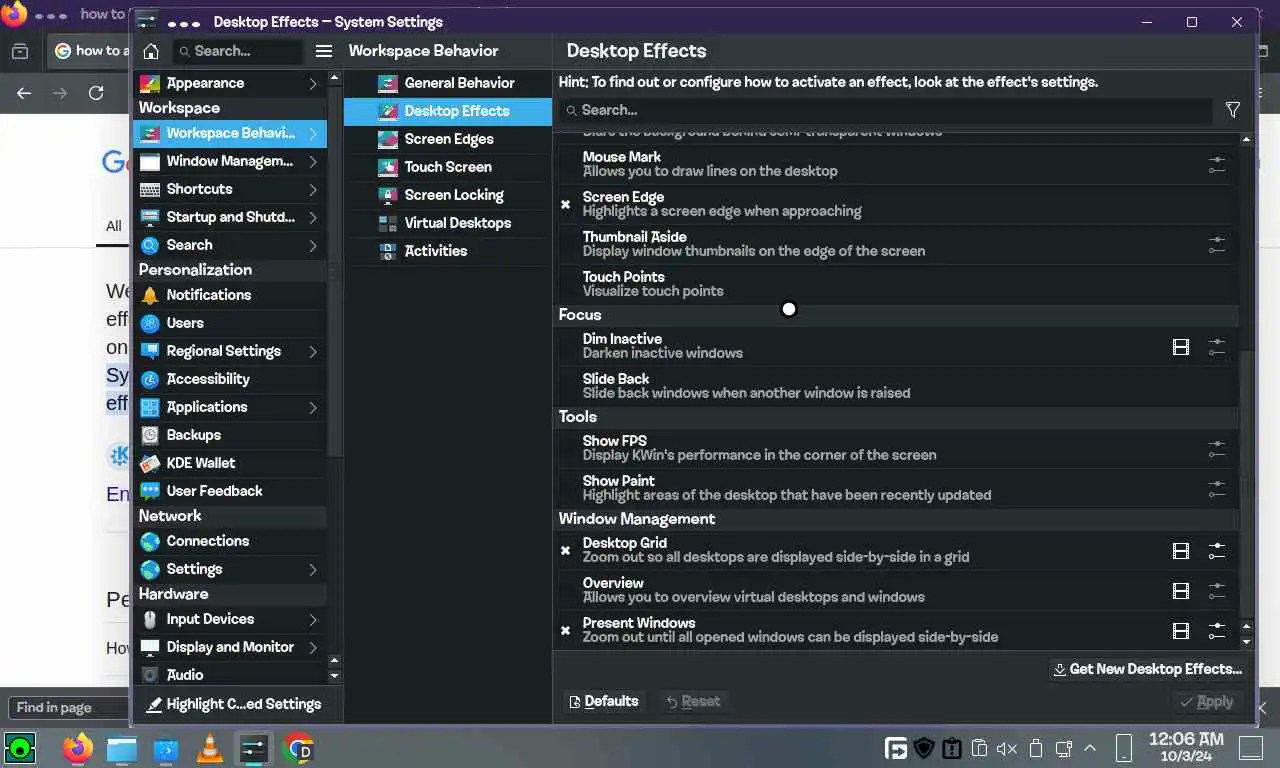
Task: Select the Touch Points effect row
Action: click(896, 284)
